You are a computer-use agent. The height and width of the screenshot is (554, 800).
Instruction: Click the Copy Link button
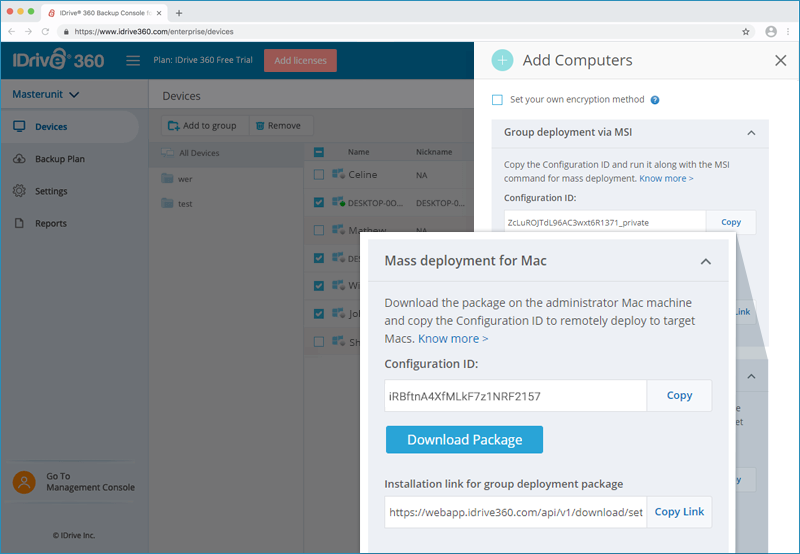679,512
